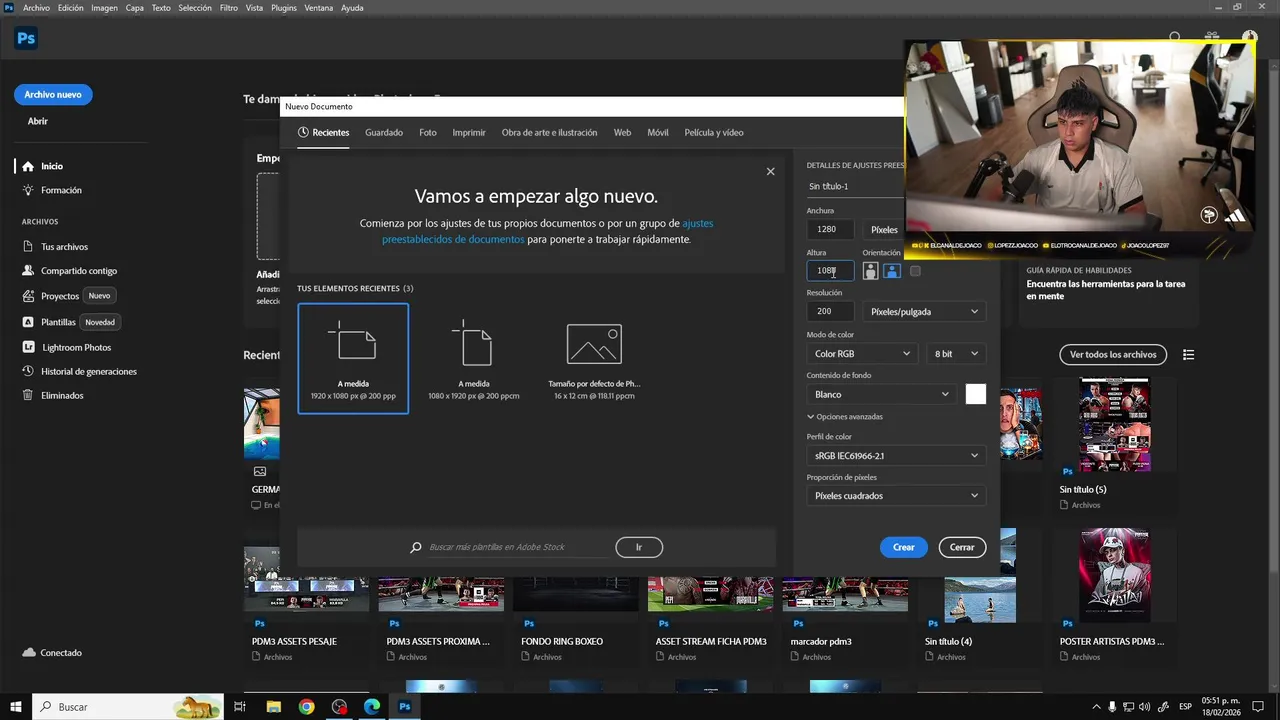The image size is (1280, 720).
Task: Select landscape orientation icon
Action: click(892, 271)
